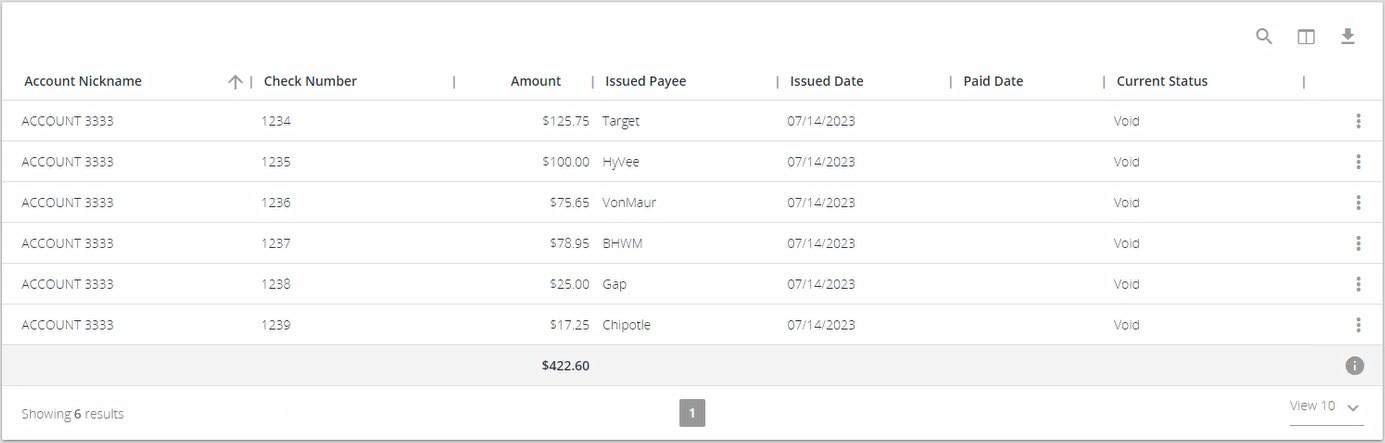1385x443 pixels.
Task: Open row actions for check 1235
Action: (1358, 162)
